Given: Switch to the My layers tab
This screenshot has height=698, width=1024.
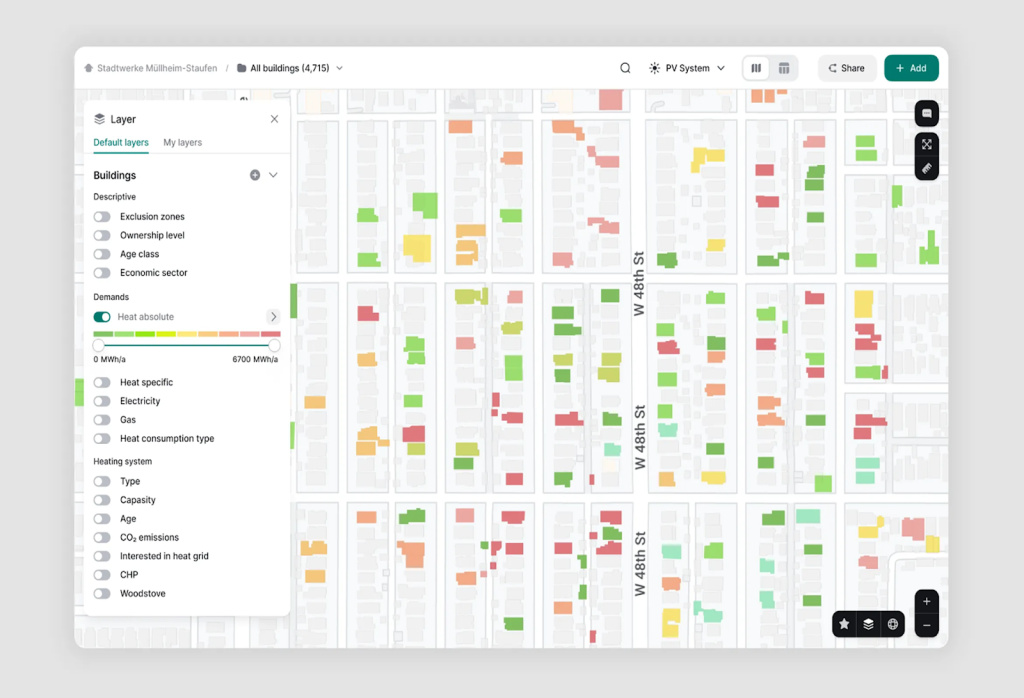Looking at the screenshot, I should pyautogui.click(x=182, y=142).
